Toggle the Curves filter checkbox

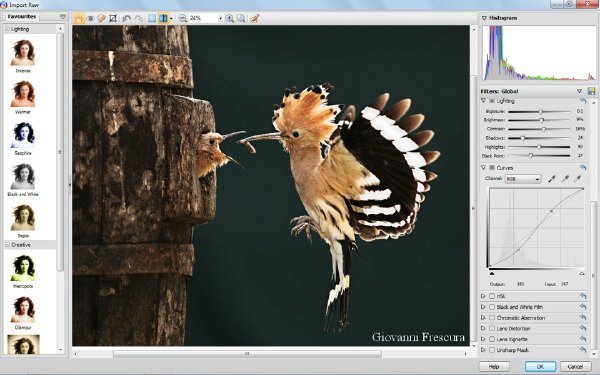tap(492, 168)
